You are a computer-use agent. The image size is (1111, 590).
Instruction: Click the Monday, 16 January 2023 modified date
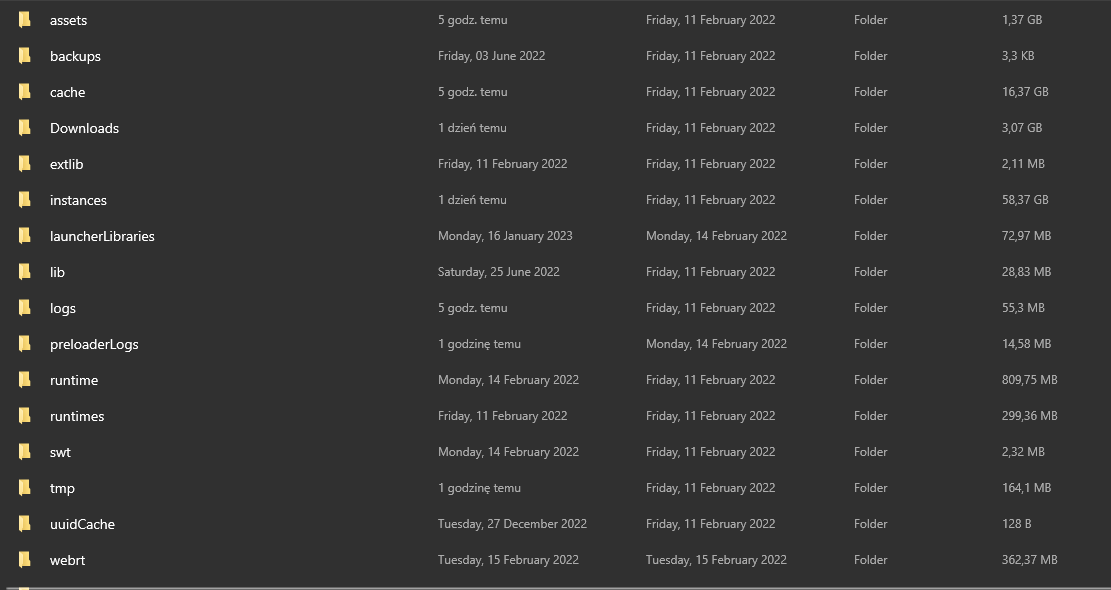505,236
